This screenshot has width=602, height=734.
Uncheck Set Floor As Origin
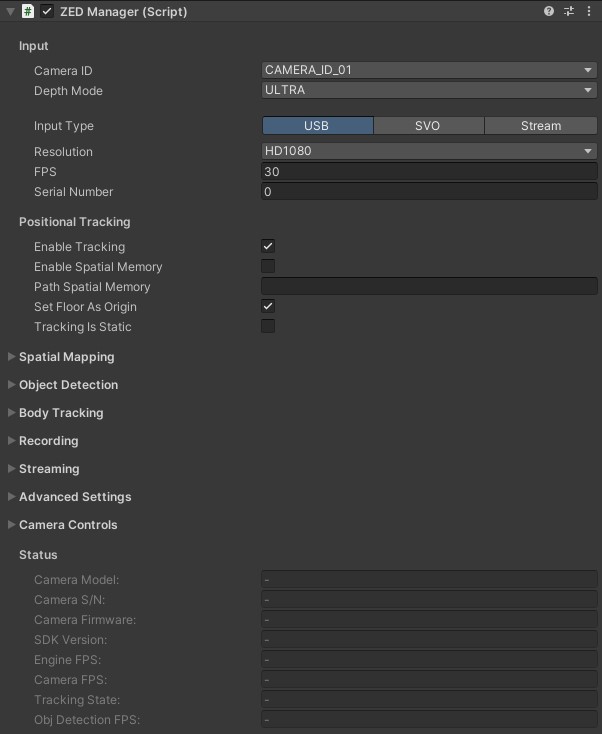pyautogui.click(x=268, y=307)
